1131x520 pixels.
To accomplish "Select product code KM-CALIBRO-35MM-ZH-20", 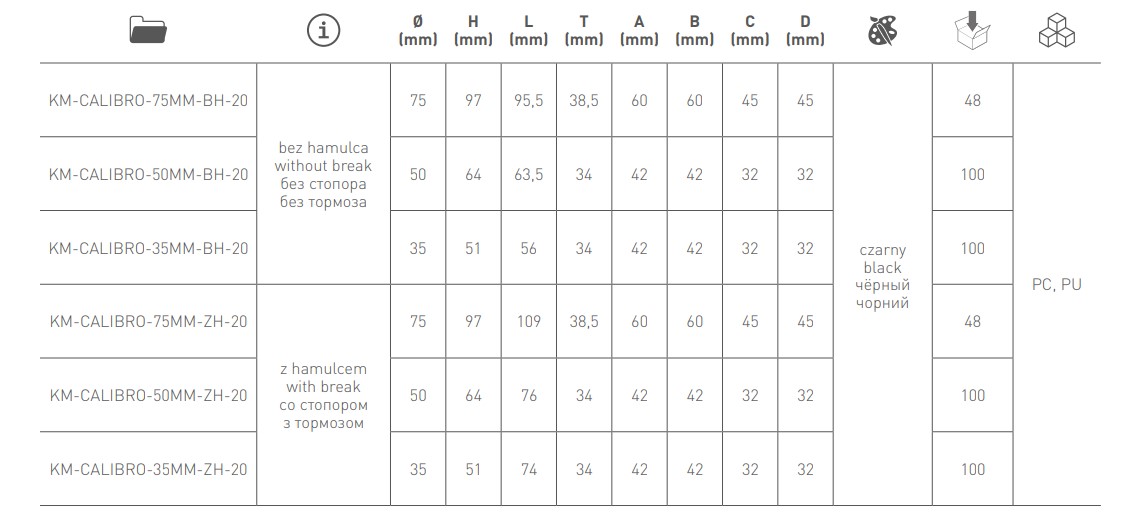I will (148, 469).
